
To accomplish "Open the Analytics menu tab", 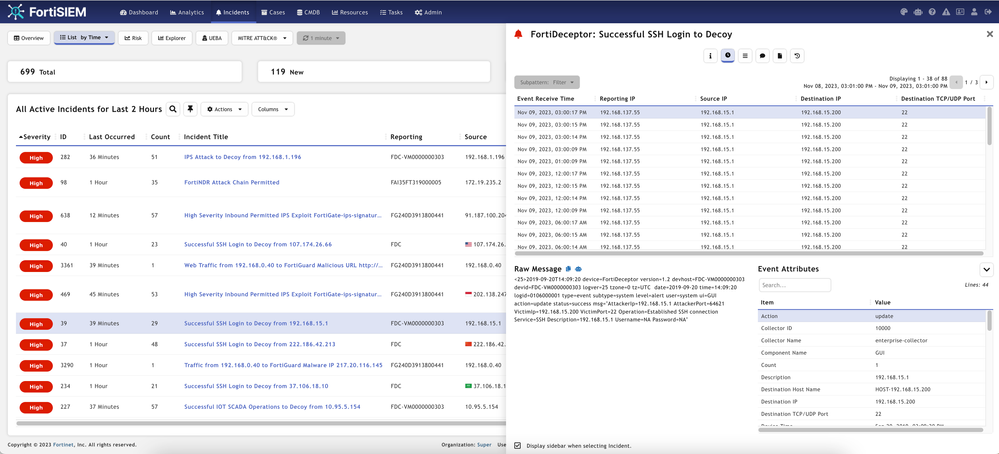I will pos(186,12).
